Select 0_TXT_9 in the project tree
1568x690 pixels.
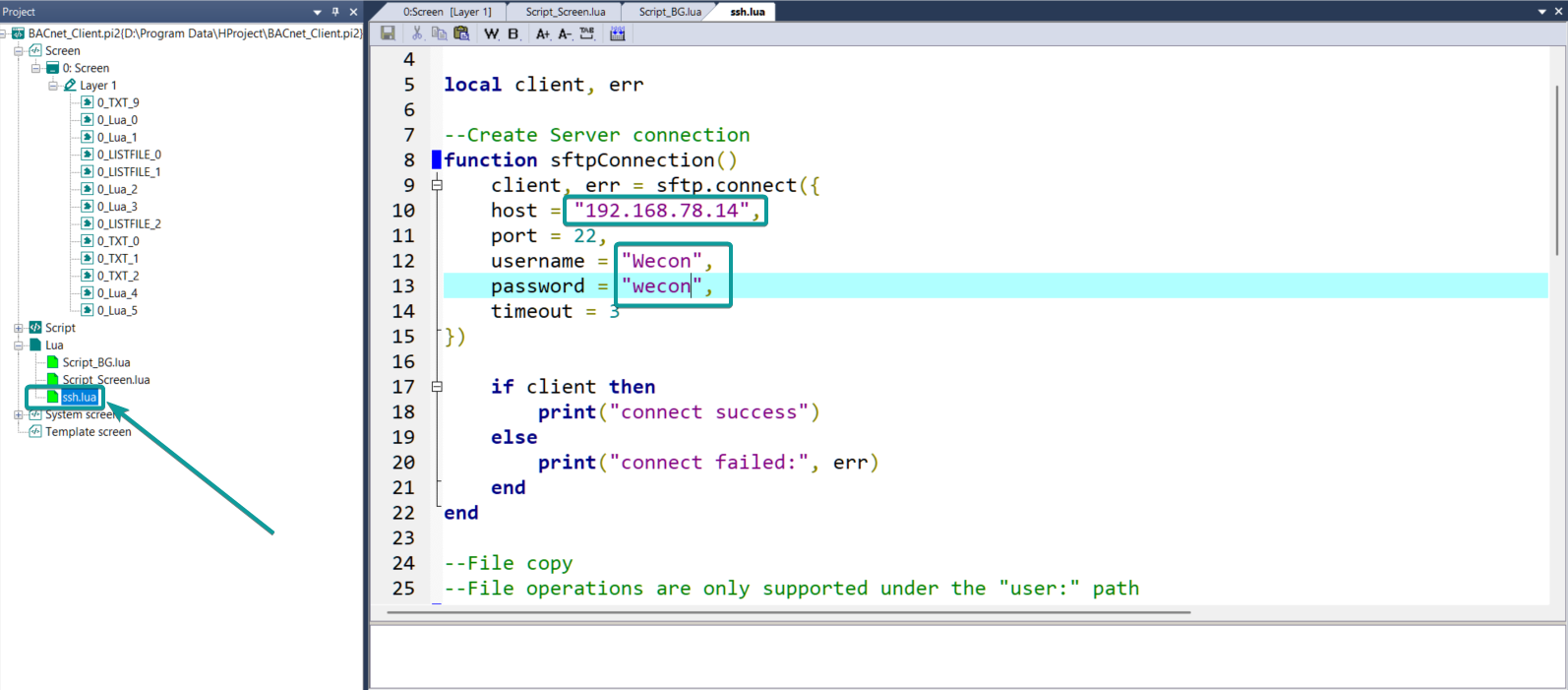click(118, 102)
